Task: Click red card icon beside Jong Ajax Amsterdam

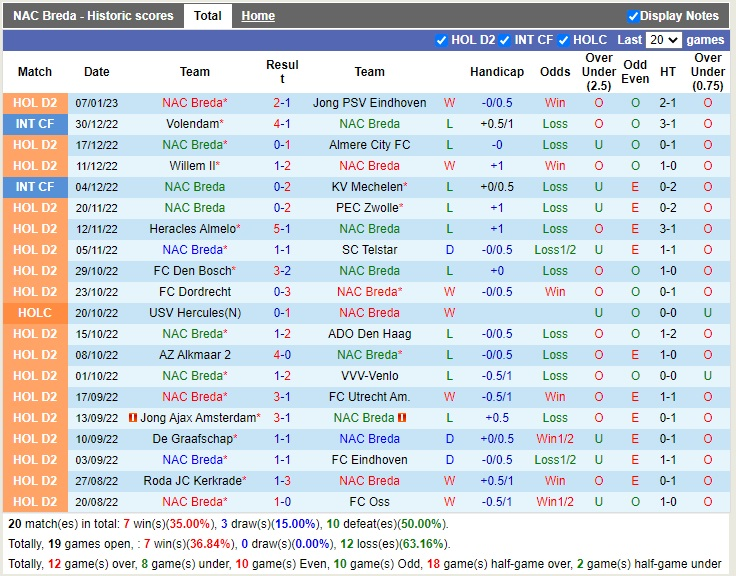Action: click(x=133, y=417)
